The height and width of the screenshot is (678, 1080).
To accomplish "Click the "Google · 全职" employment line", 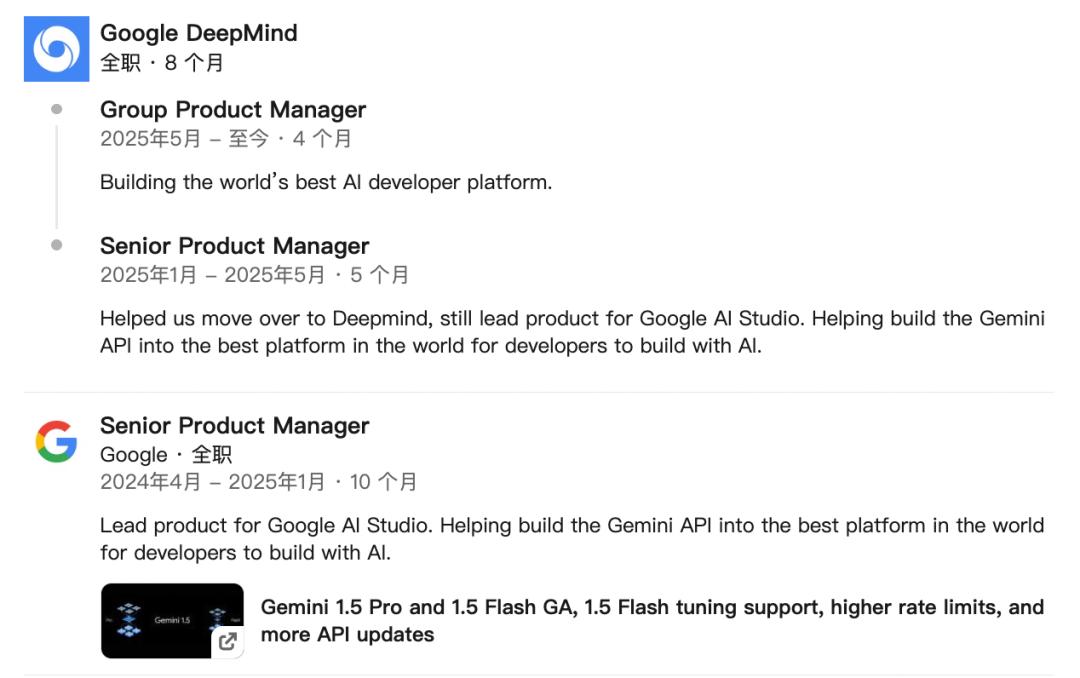I will pos(166,455).
